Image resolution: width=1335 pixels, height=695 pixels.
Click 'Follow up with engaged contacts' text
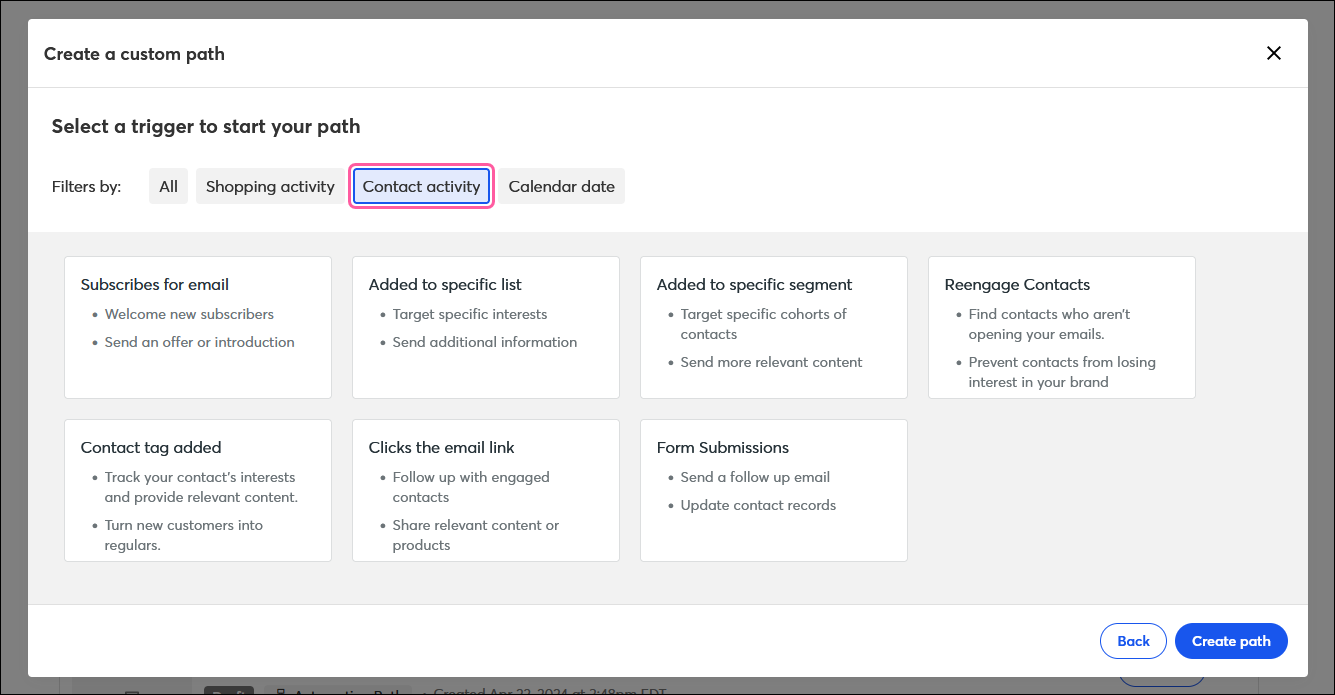click(471, 487)
